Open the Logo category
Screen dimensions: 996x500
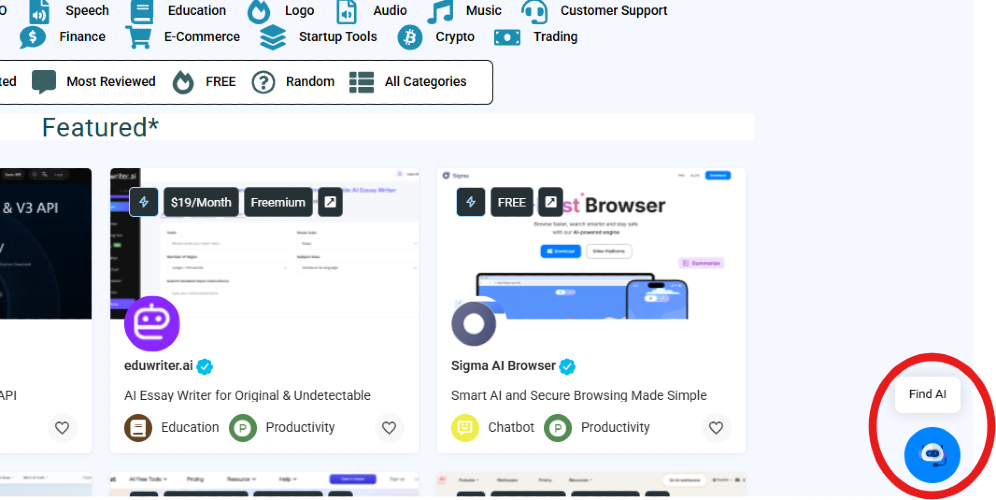[x=280, y=11]
